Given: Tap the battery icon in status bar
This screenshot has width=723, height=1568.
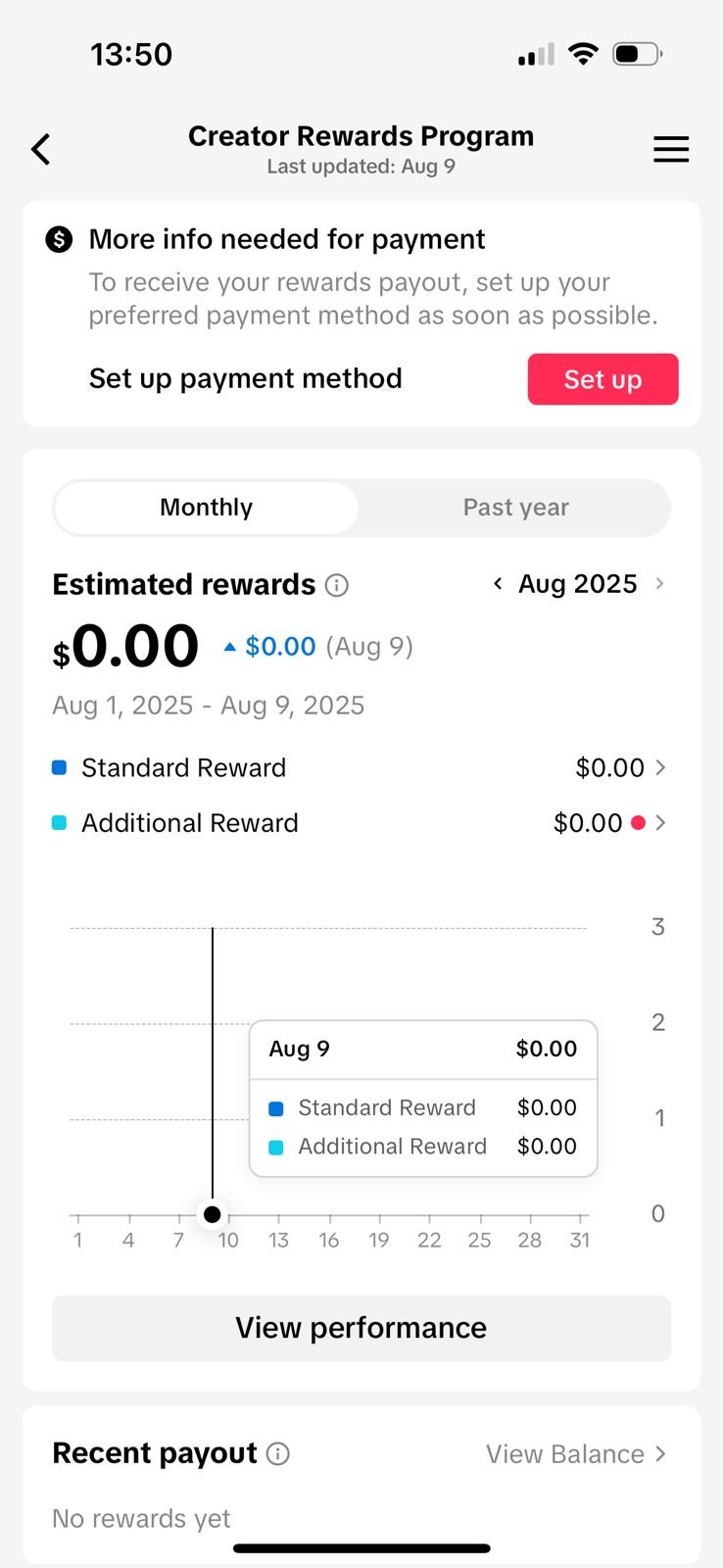Looking at the screenshot, I should tap(637, 54).
